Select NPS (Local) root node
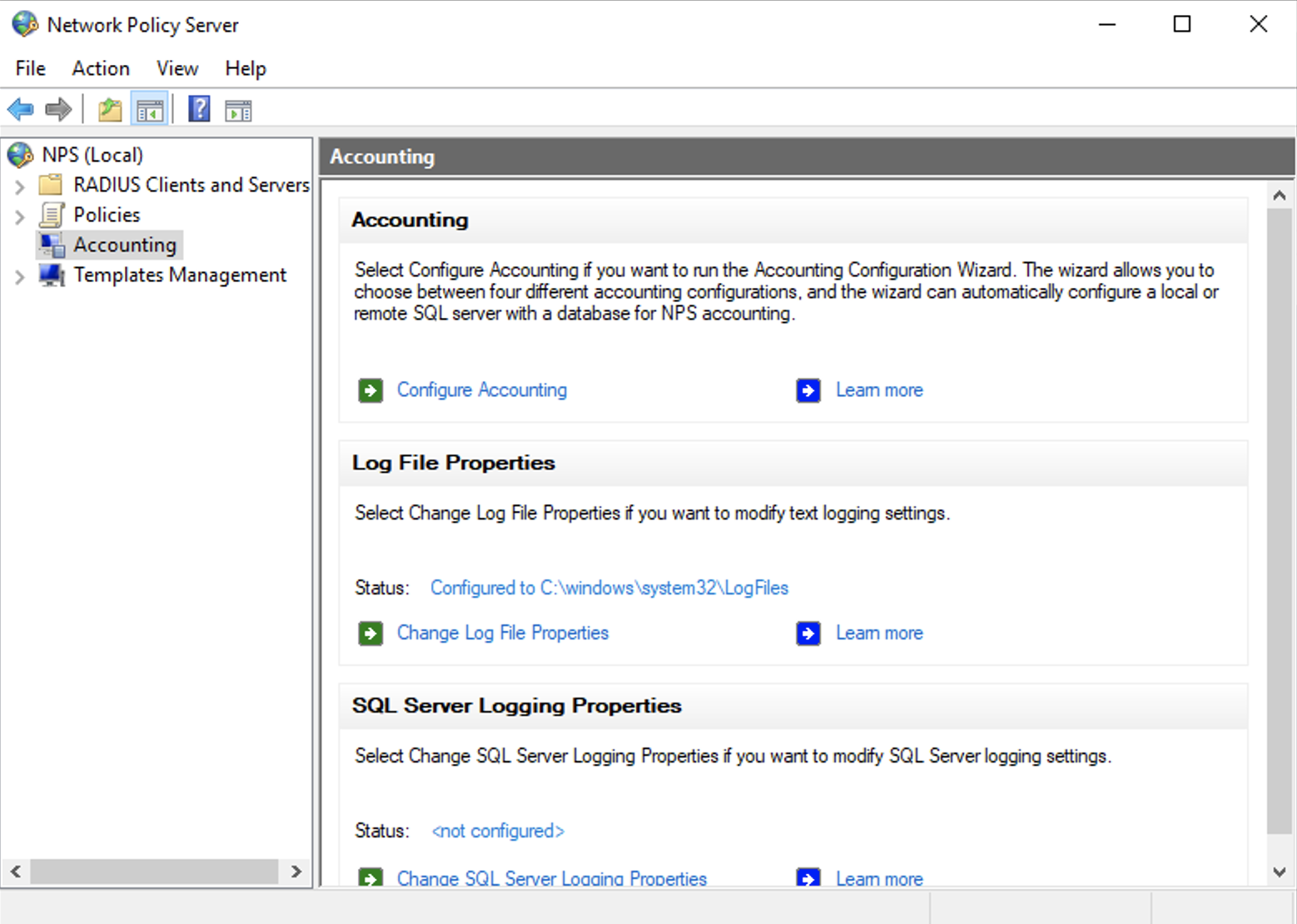The width and height of the screenshot is (1297, 924). tap(92, 155)
